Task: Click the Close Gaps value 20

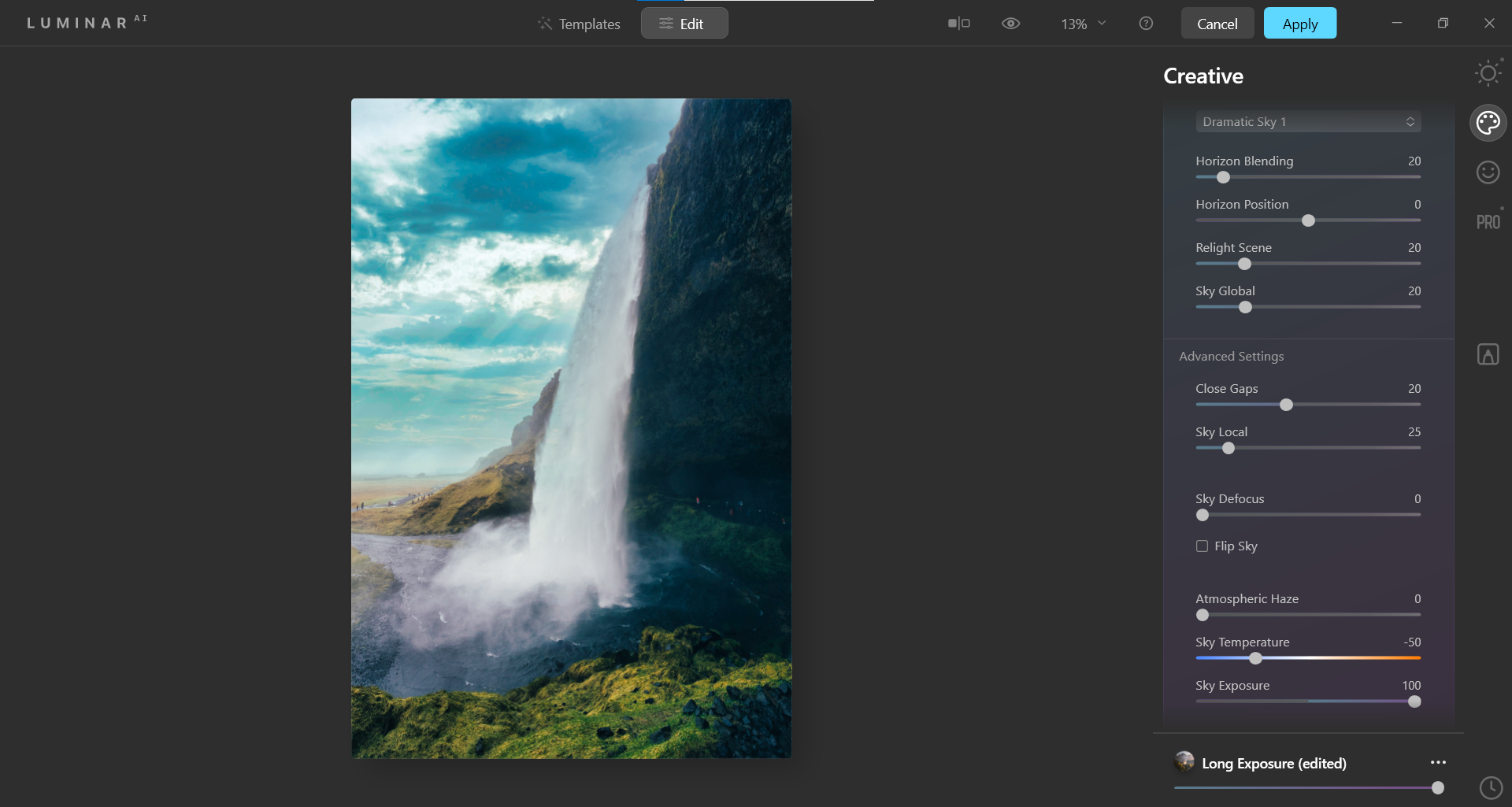Action: tap(1414, 388)
